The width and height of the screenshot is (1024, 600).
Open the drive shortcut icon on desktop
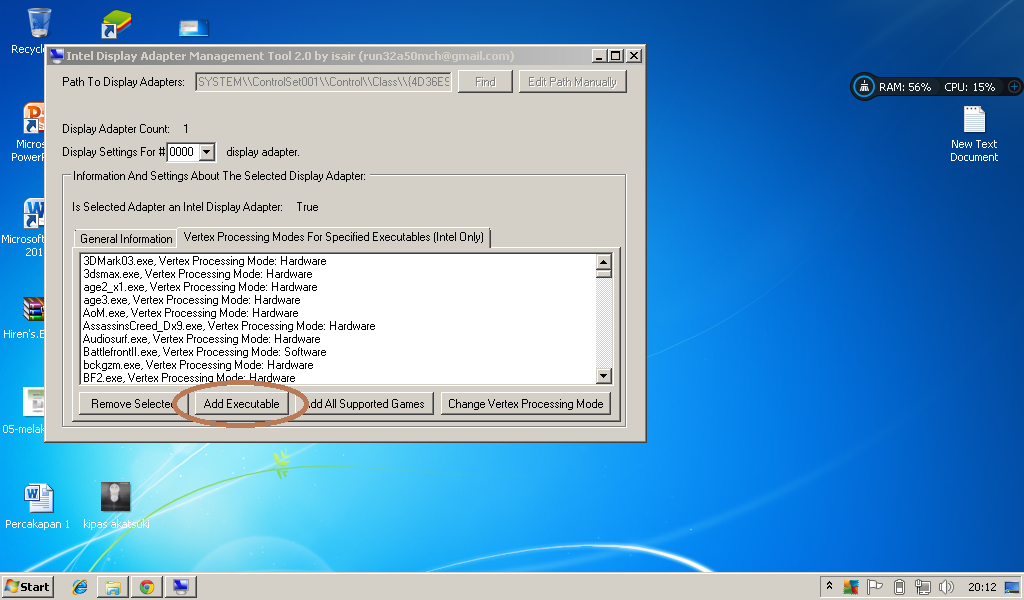tap(193, 27)
